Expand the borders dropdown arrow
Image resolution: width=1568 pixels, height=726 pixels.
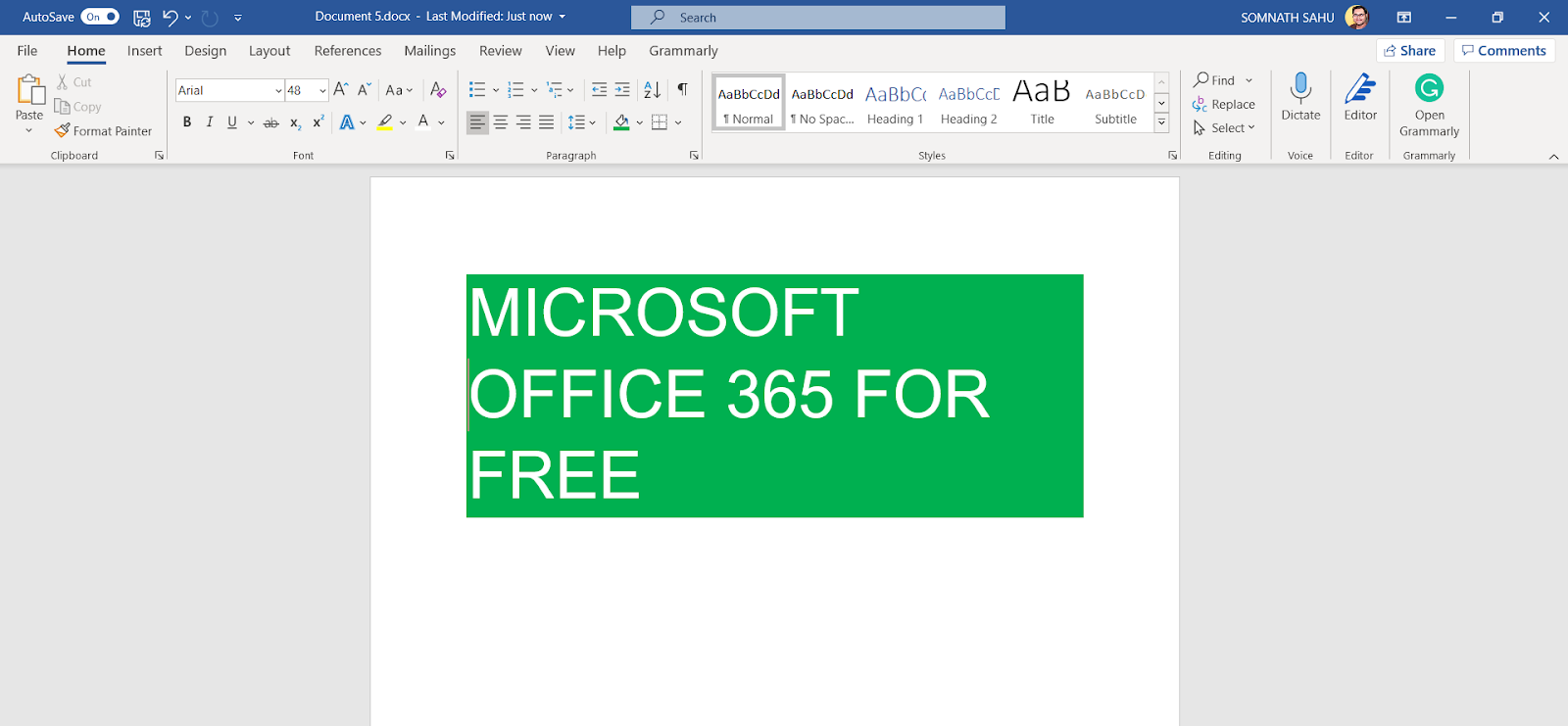click(678, 122)
